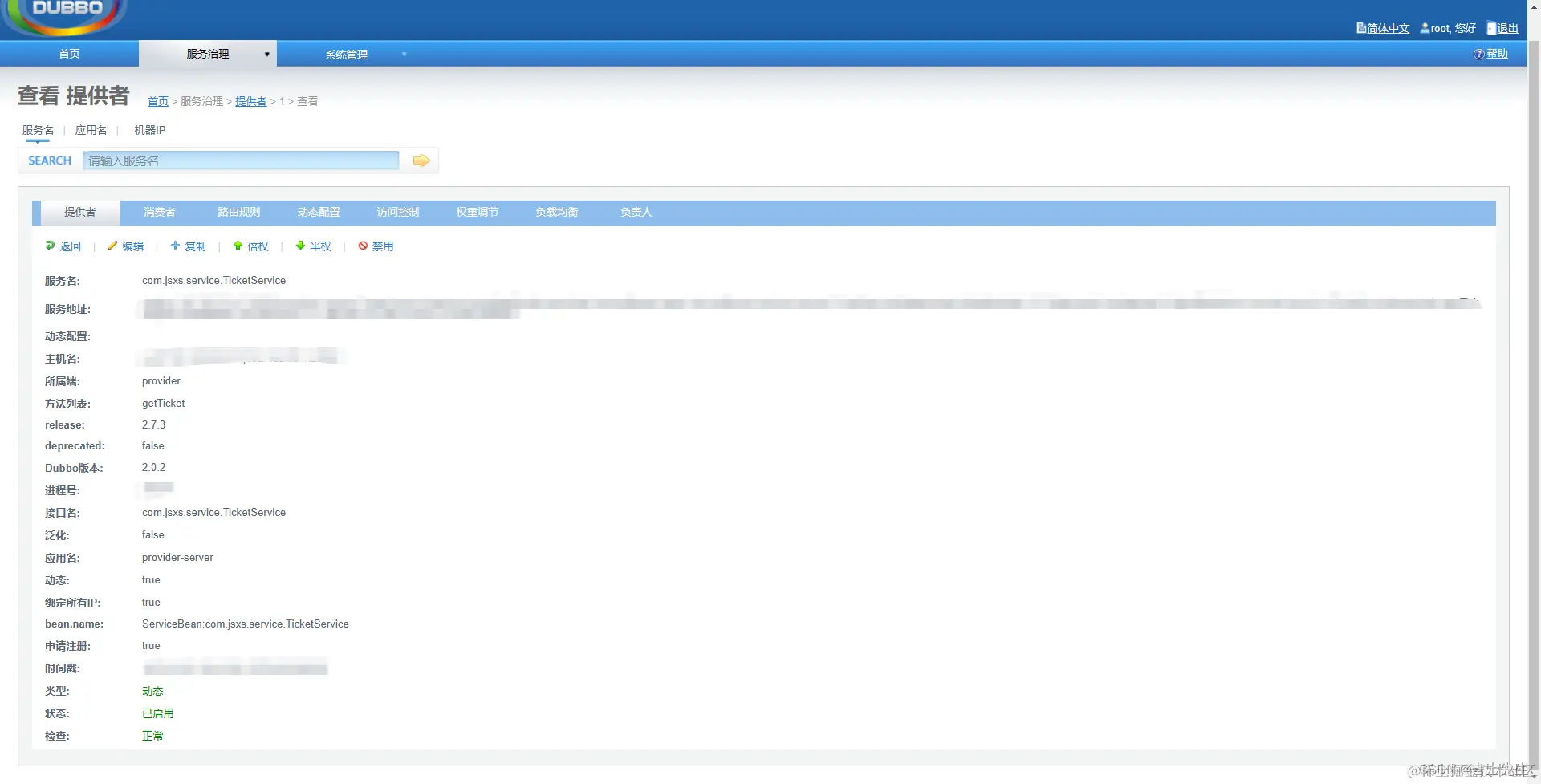Expand the 服务治理 dropdown arrow
The height and width of the screenshot is (784, 1541).
(x=267, y=55)
